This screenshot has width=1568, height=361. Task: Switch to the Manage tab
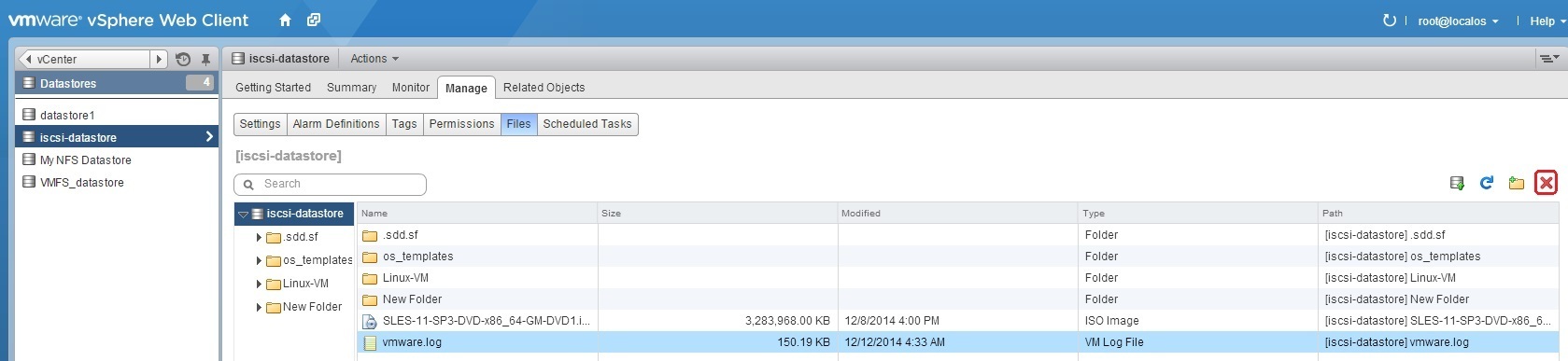point(466,88)
